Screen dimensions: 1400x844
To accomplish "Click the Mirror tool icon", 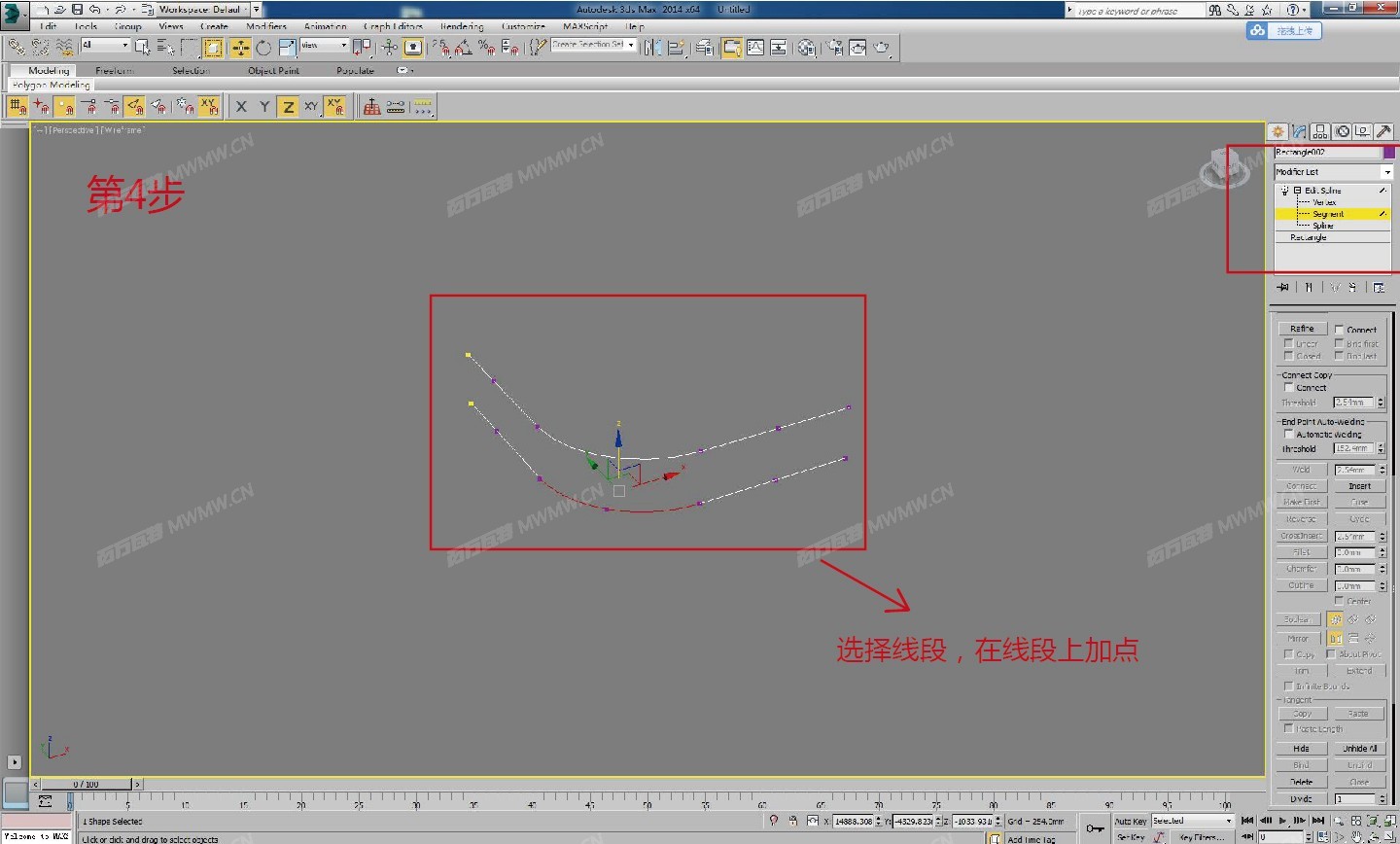I will (x=652, y=47).
